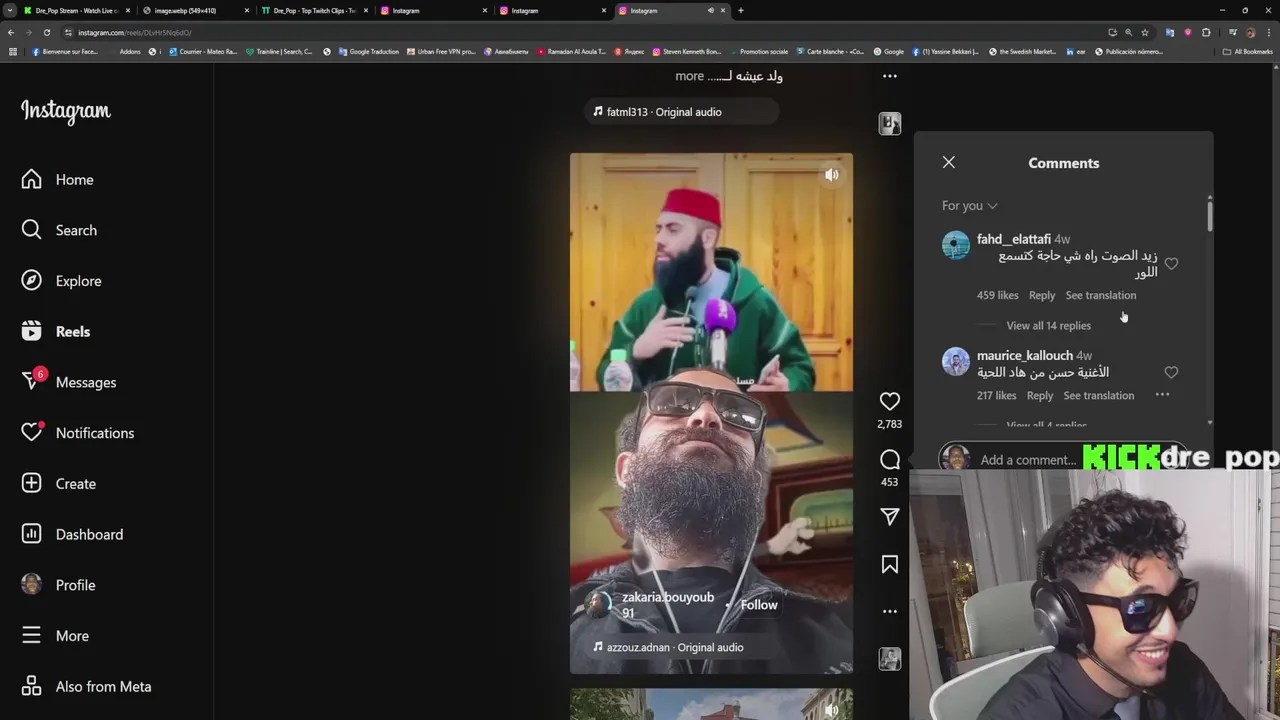Open Chrome three-dot menu
Image resolution: width=1280 pixels, height=720 pixels.
click(x=1269, y=32)
